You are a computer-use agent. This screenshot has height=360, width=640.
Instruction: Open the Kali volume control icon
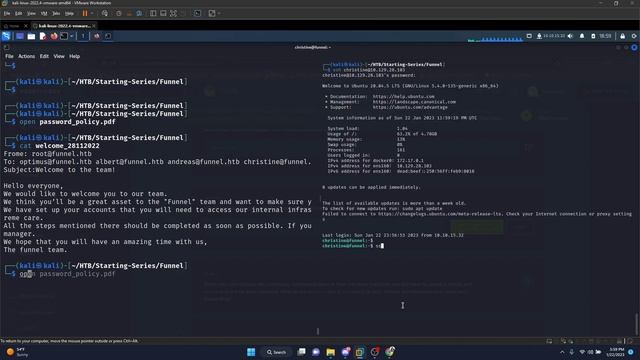[x=570, y=36]
